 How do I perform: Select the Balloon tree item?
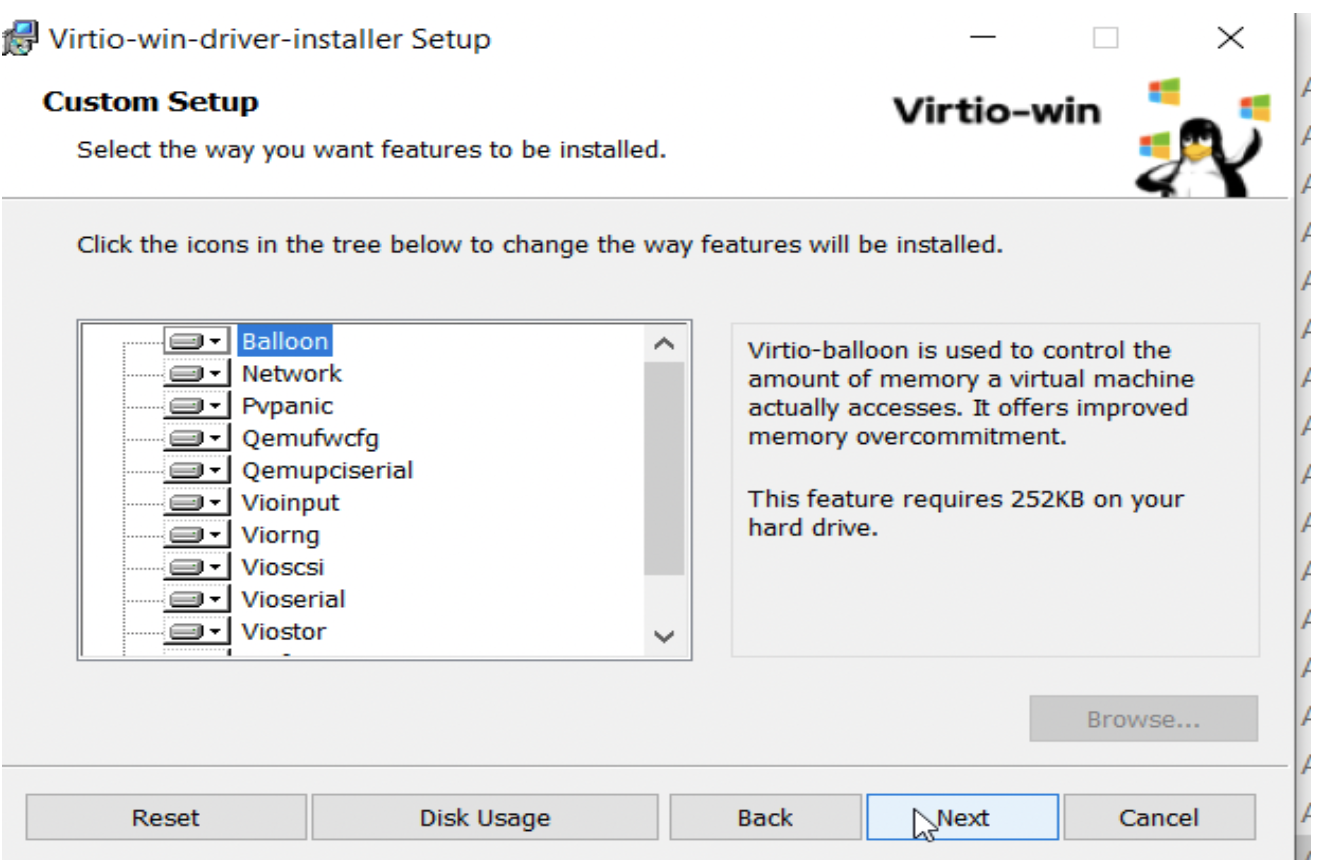coord(285,341)
